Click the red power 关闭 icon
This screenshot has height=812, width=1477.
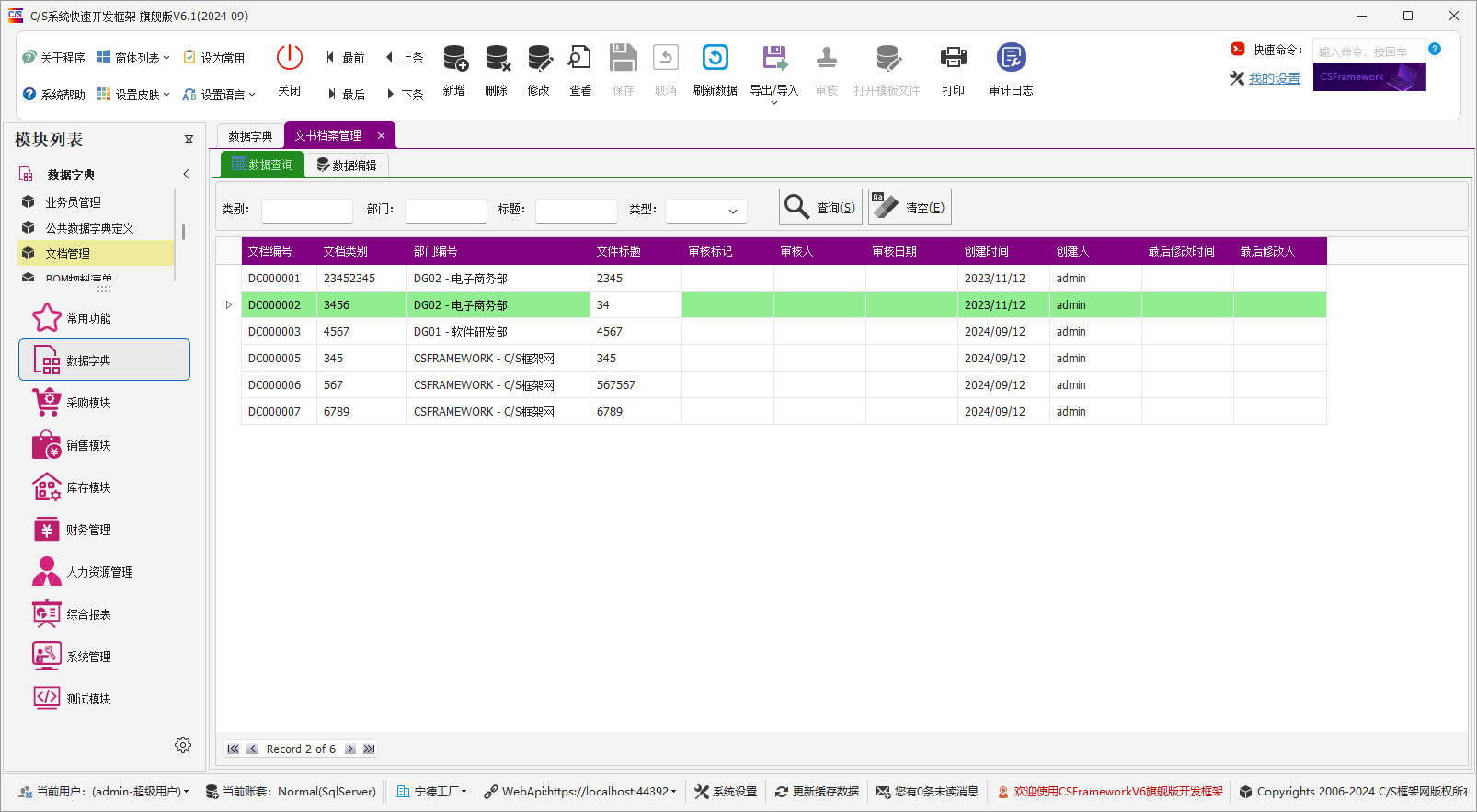(x=289, y=58)
